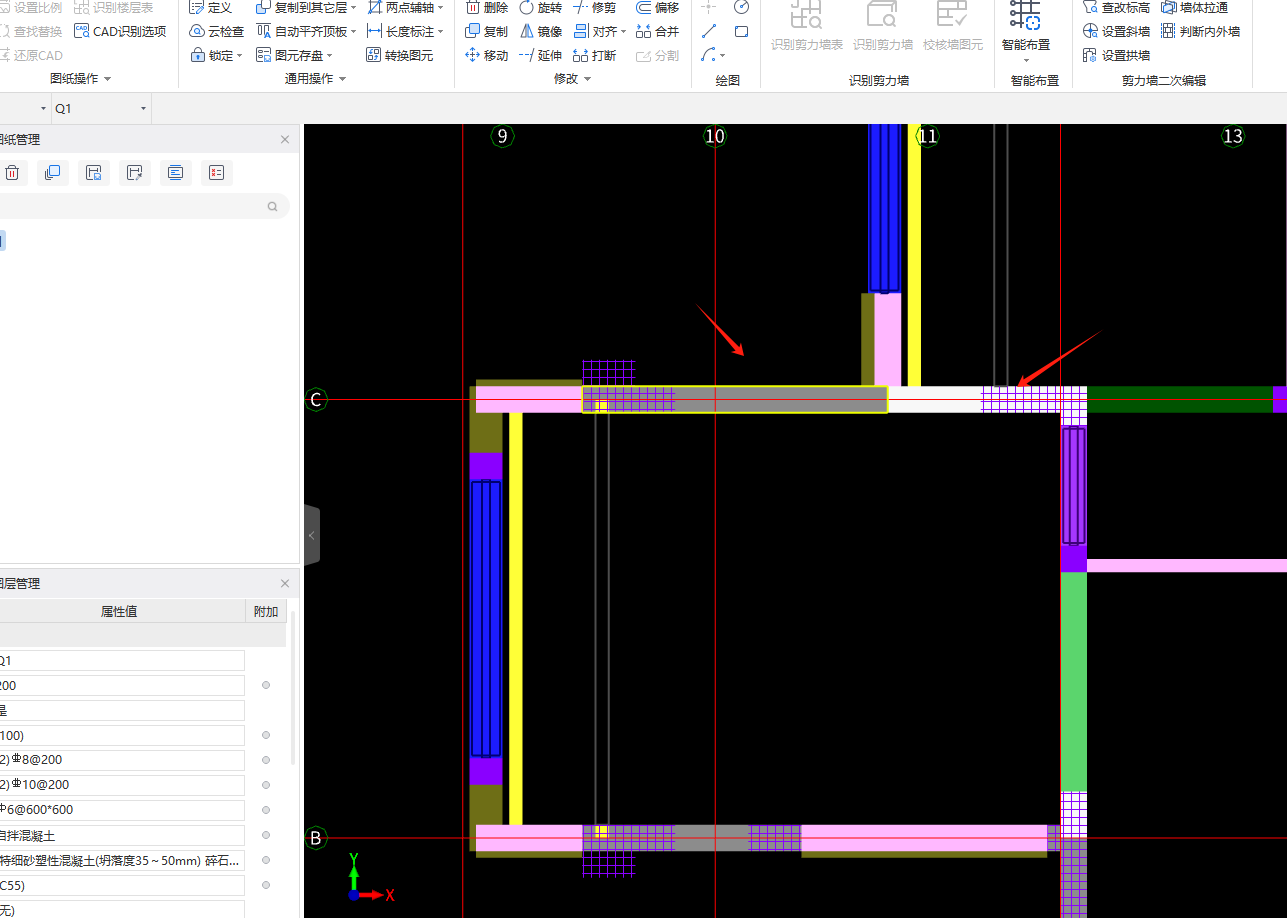Select the 转换图元 convert element tool
This screenshot has height=918, width=1287.
(x=400, y=55)
